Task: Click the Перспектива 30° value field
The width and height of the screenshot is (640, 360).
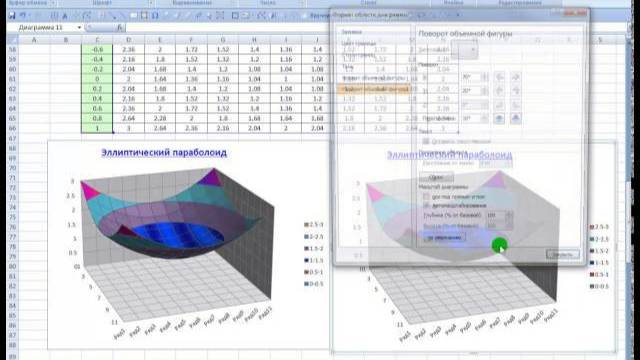Action: [471, 118]
